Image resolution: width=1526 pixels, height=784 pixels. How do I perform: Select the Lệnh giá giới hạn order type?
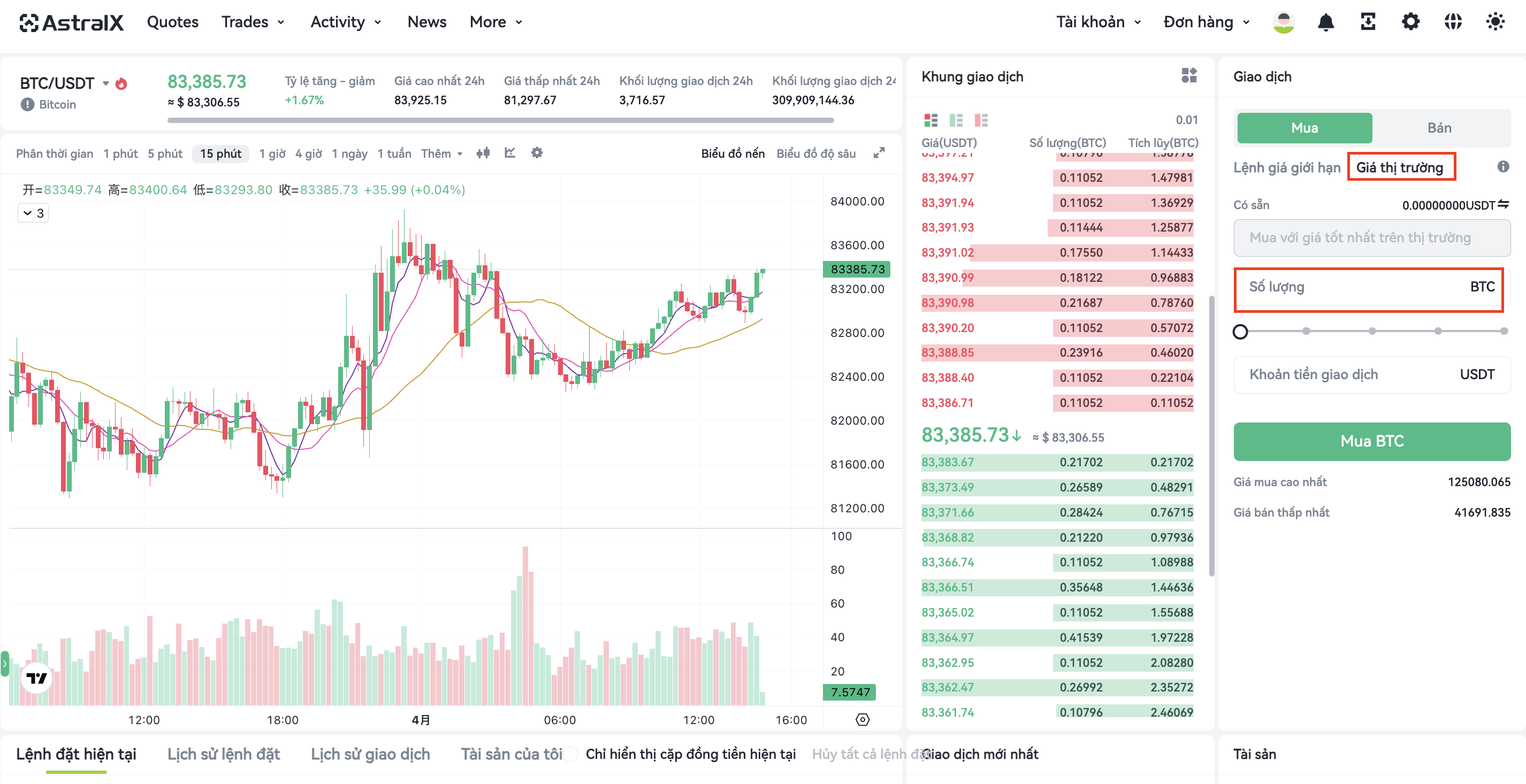pos(1286,167)
